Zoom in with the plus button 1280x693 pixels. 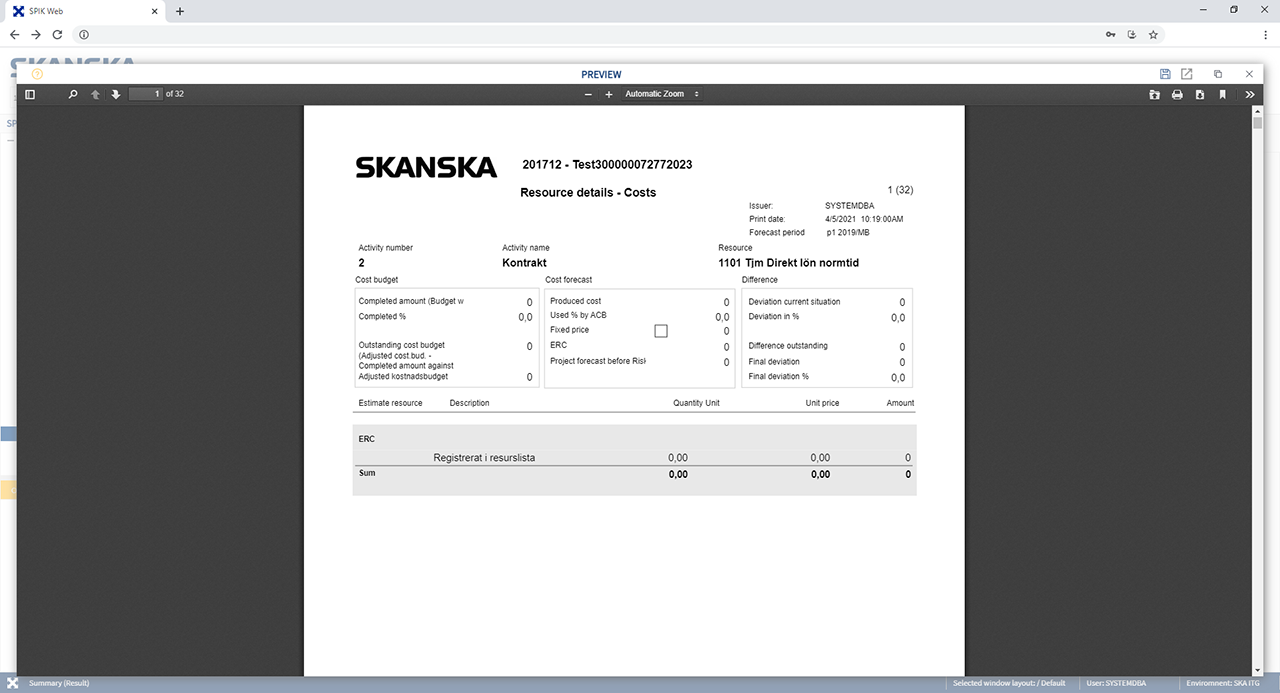click(x=608, y=94)
